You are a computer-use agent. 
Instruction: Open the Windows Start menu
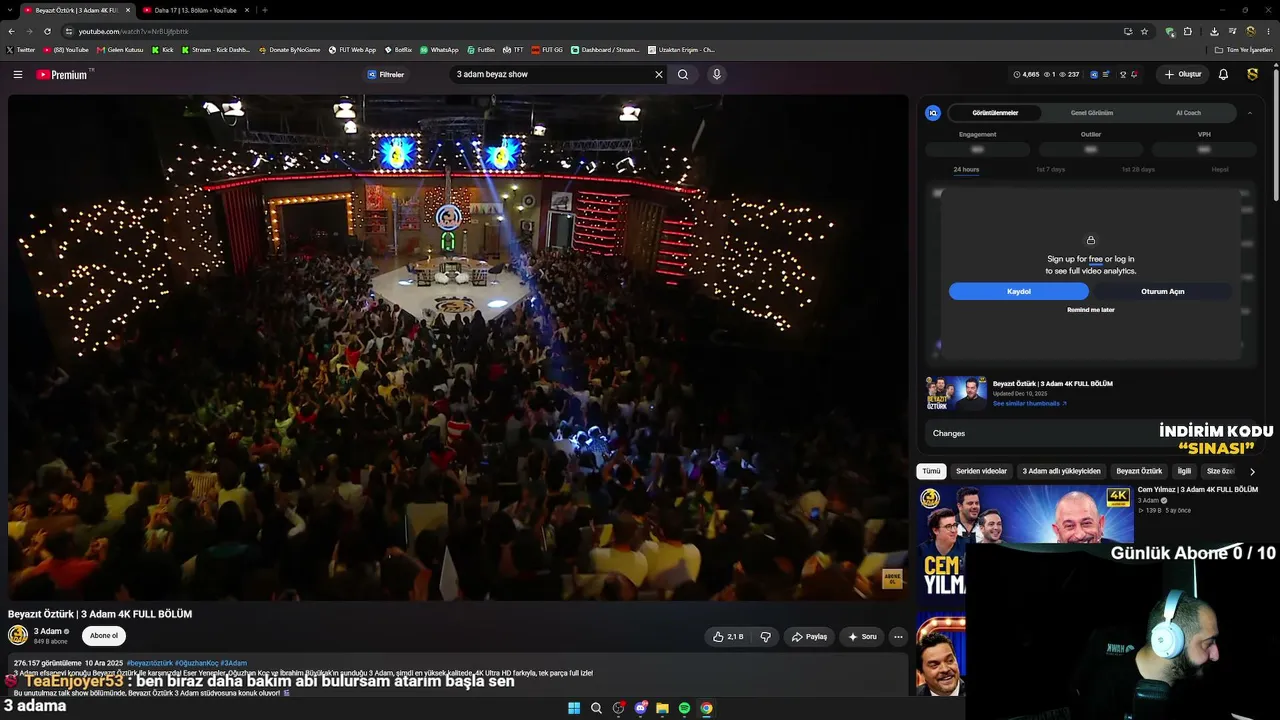point(574,708)
